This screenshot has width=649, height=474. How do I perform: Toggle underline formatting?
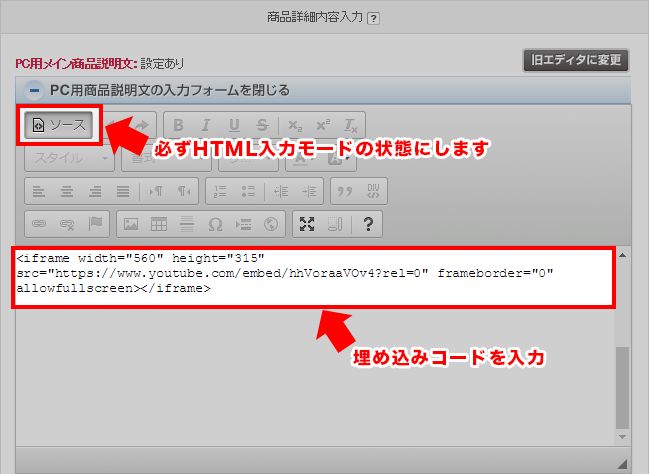pos(234,125)
